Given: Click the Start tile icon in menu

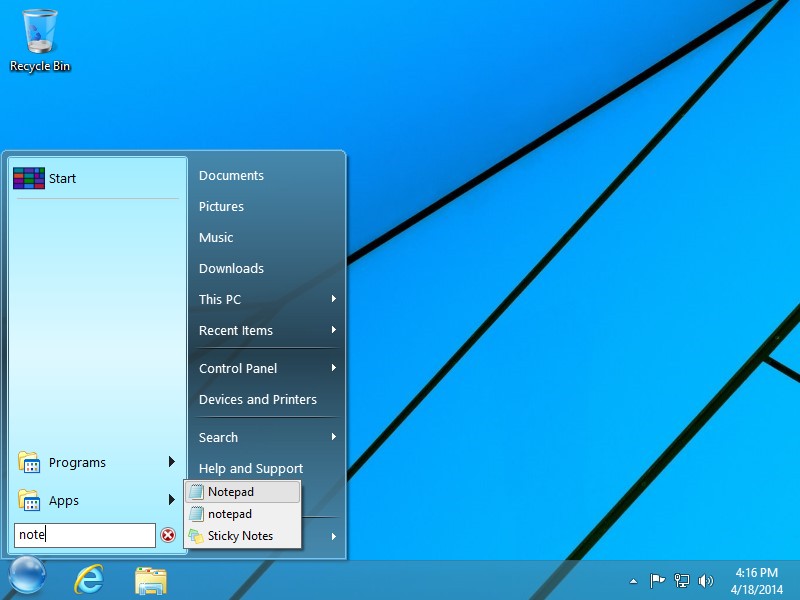Looking at the screenshot, I should point(29,178).
